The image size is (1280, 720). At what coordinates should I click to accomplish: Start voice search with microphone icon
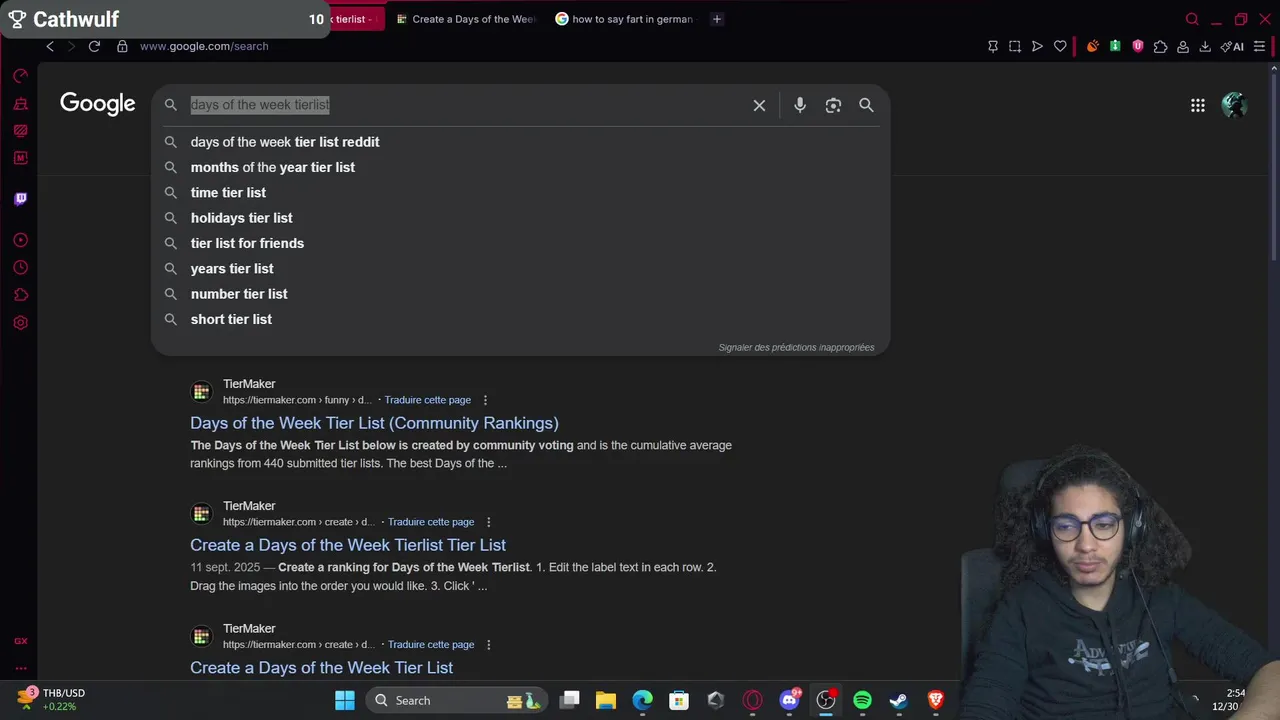point(800,105)
